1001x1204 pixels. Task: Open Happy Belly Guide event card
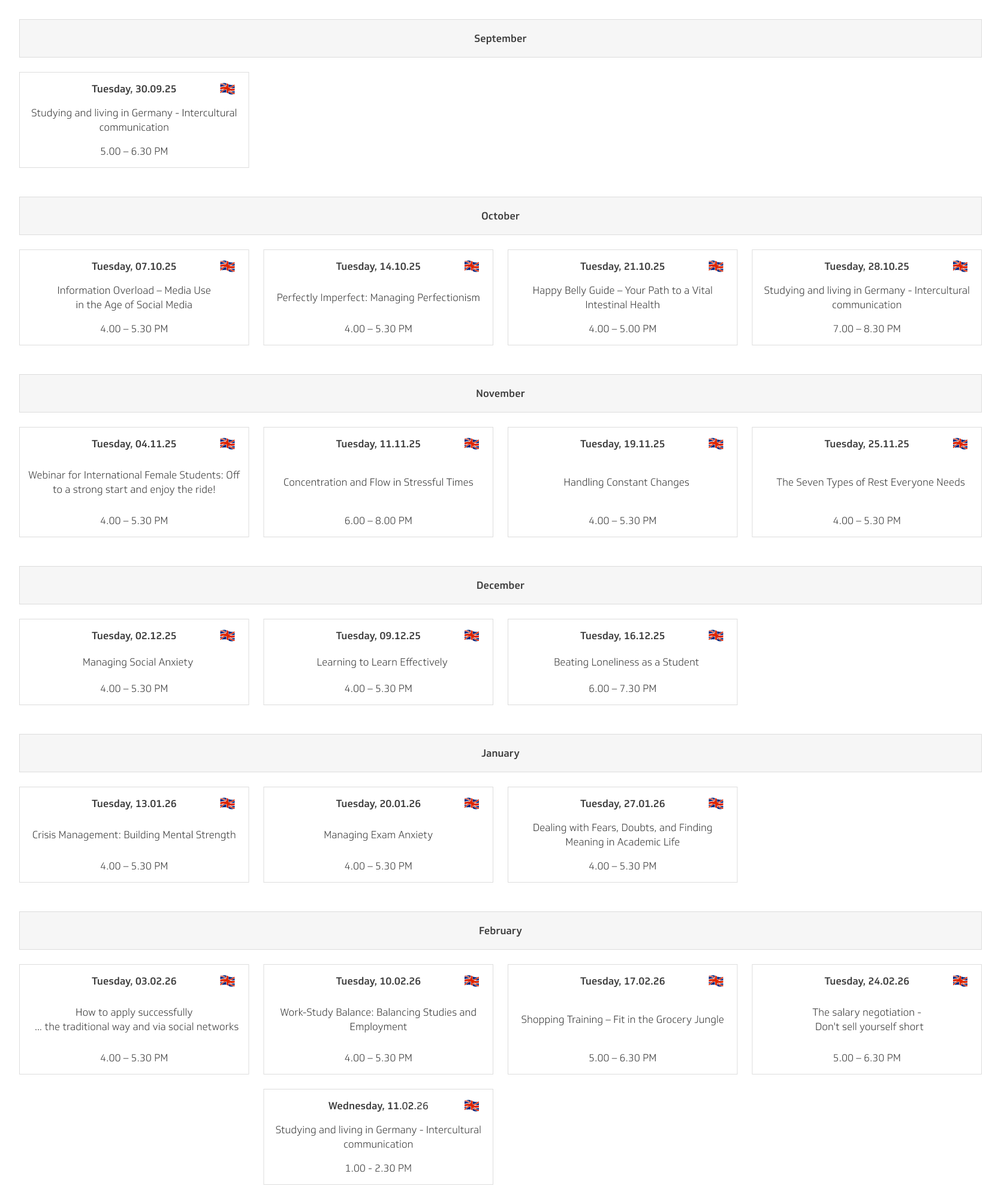point(622,297)
